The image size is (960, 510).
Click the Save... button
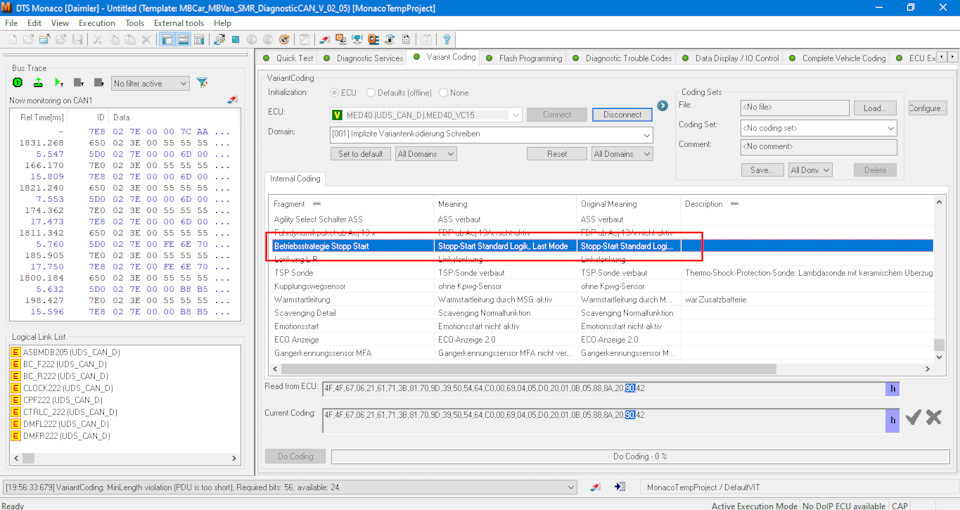[x=762, y=170]
